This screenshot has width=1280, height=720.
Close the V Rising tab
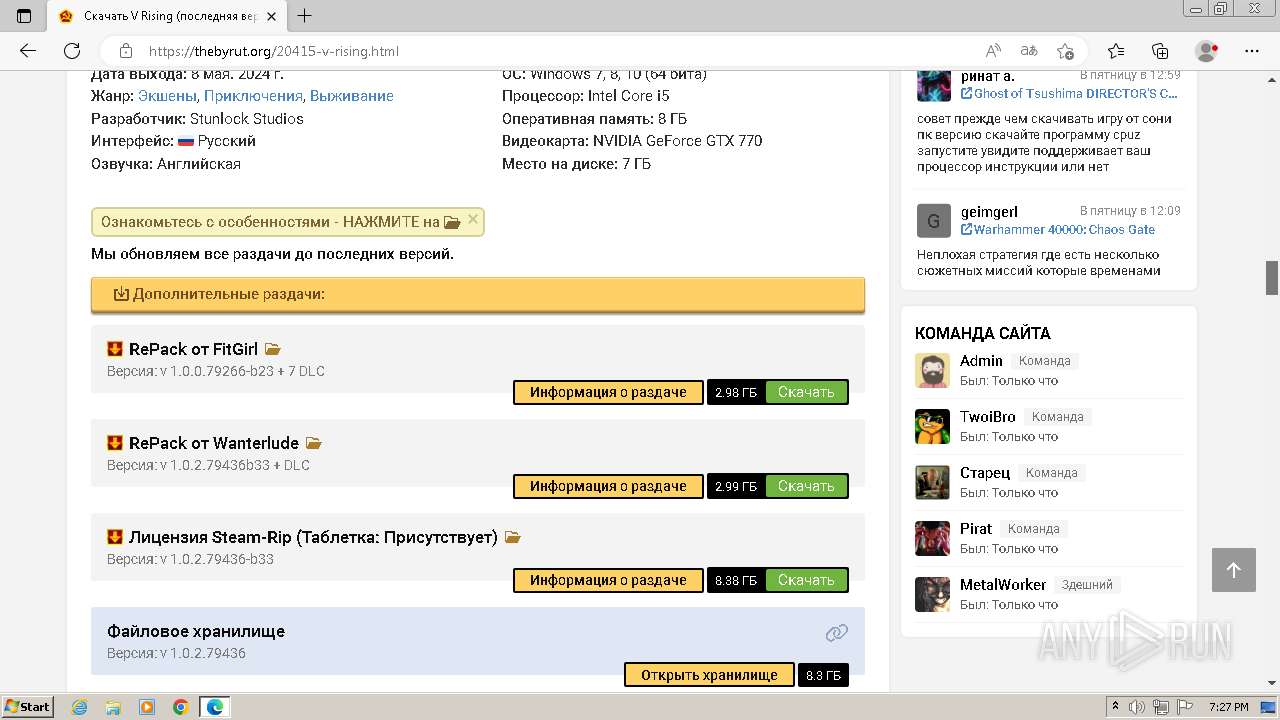(x=271, y=16)
